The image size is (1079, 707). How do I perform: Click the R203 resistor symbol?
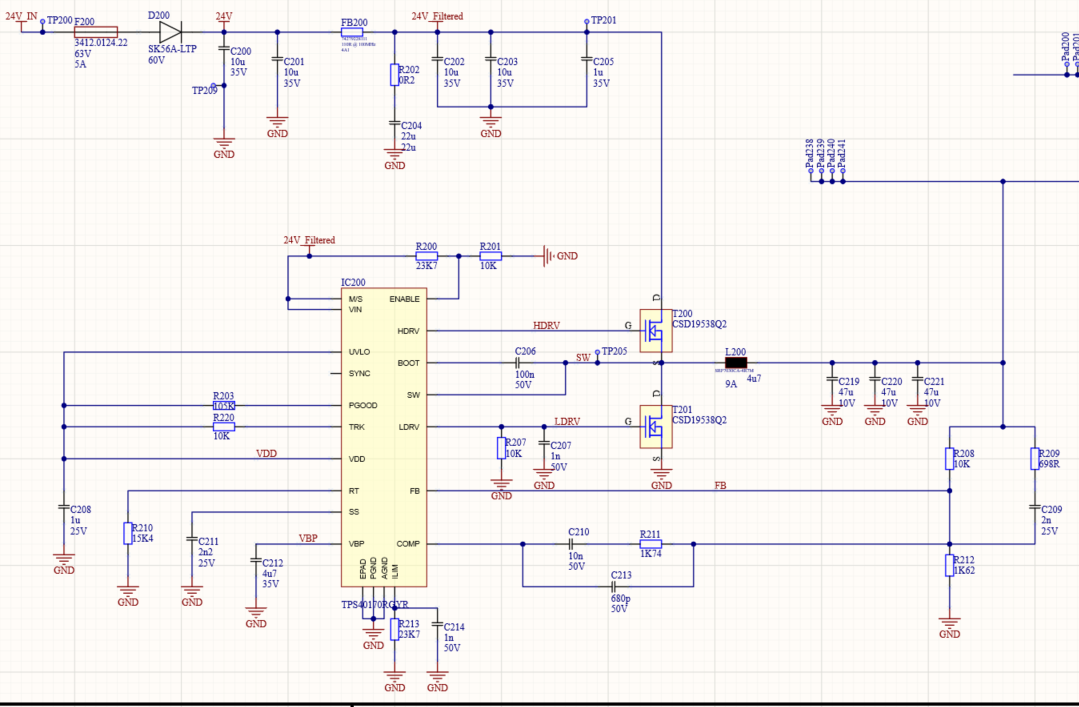[x=224, y=405]
